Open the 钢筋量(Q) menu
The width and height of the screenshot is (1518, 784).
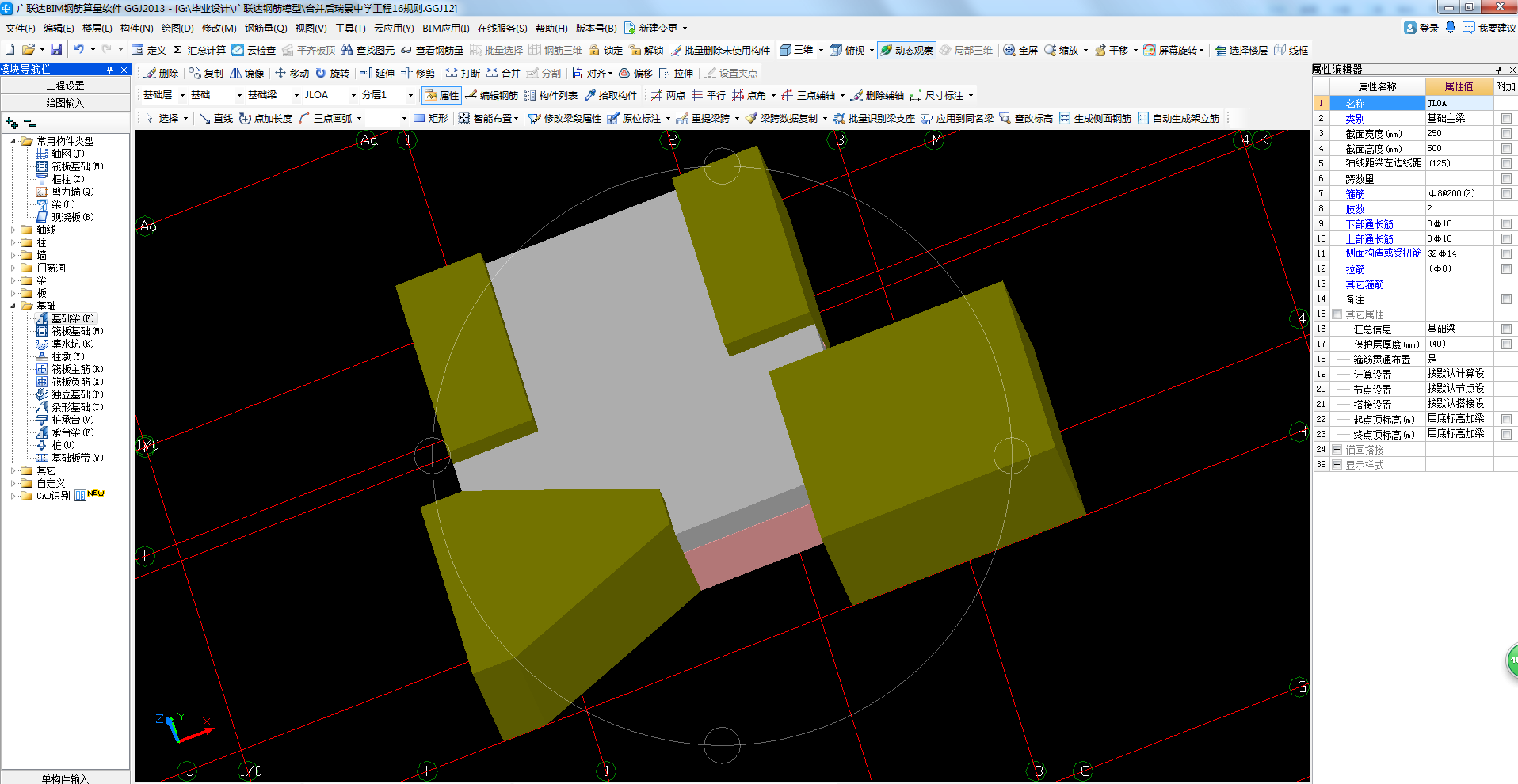tap(265, 28)
